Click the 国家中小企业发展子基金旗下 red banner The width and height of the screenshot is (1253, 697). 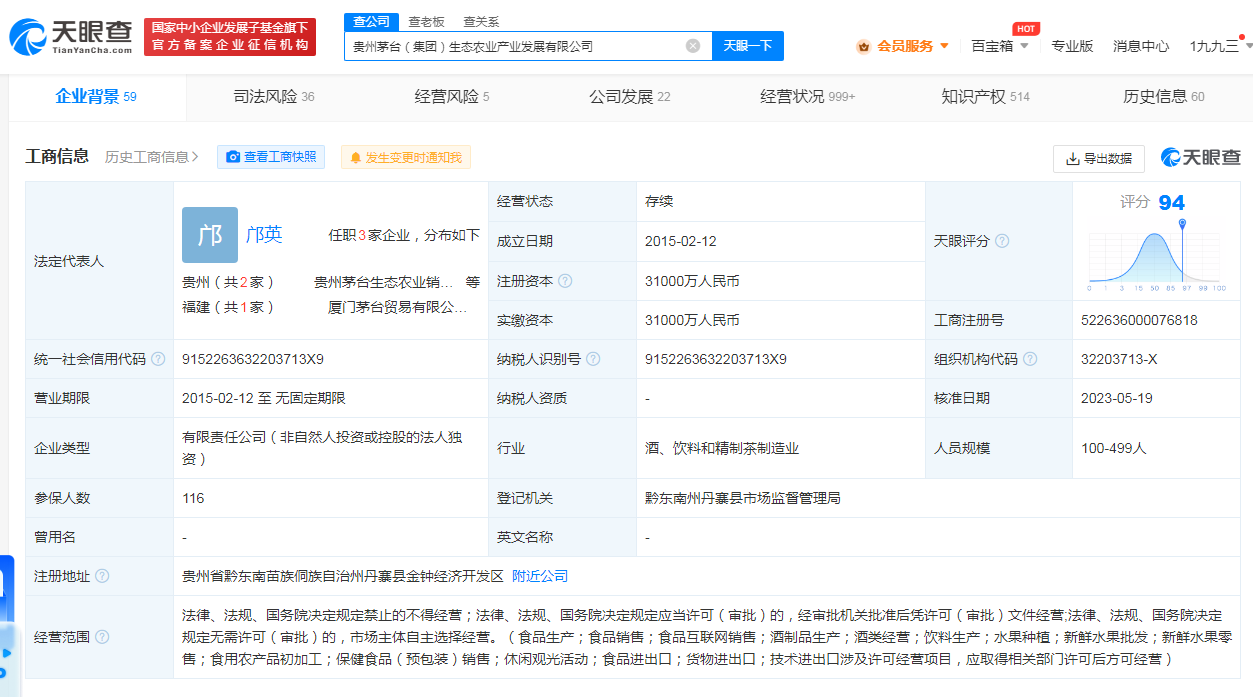[230, 37]
